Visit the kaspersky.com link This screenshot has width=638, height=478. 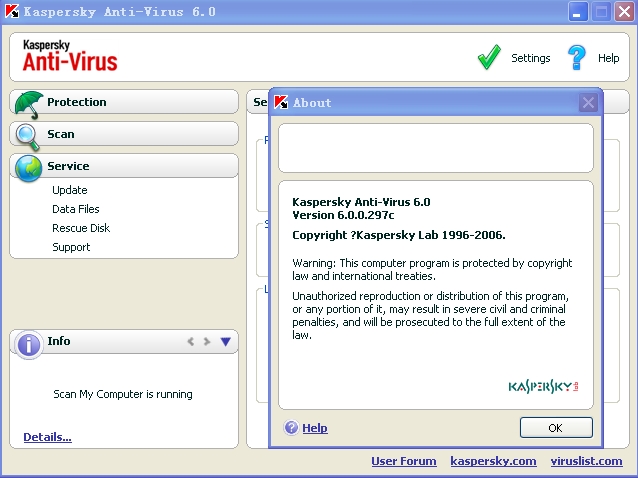(x=493, y=461)
